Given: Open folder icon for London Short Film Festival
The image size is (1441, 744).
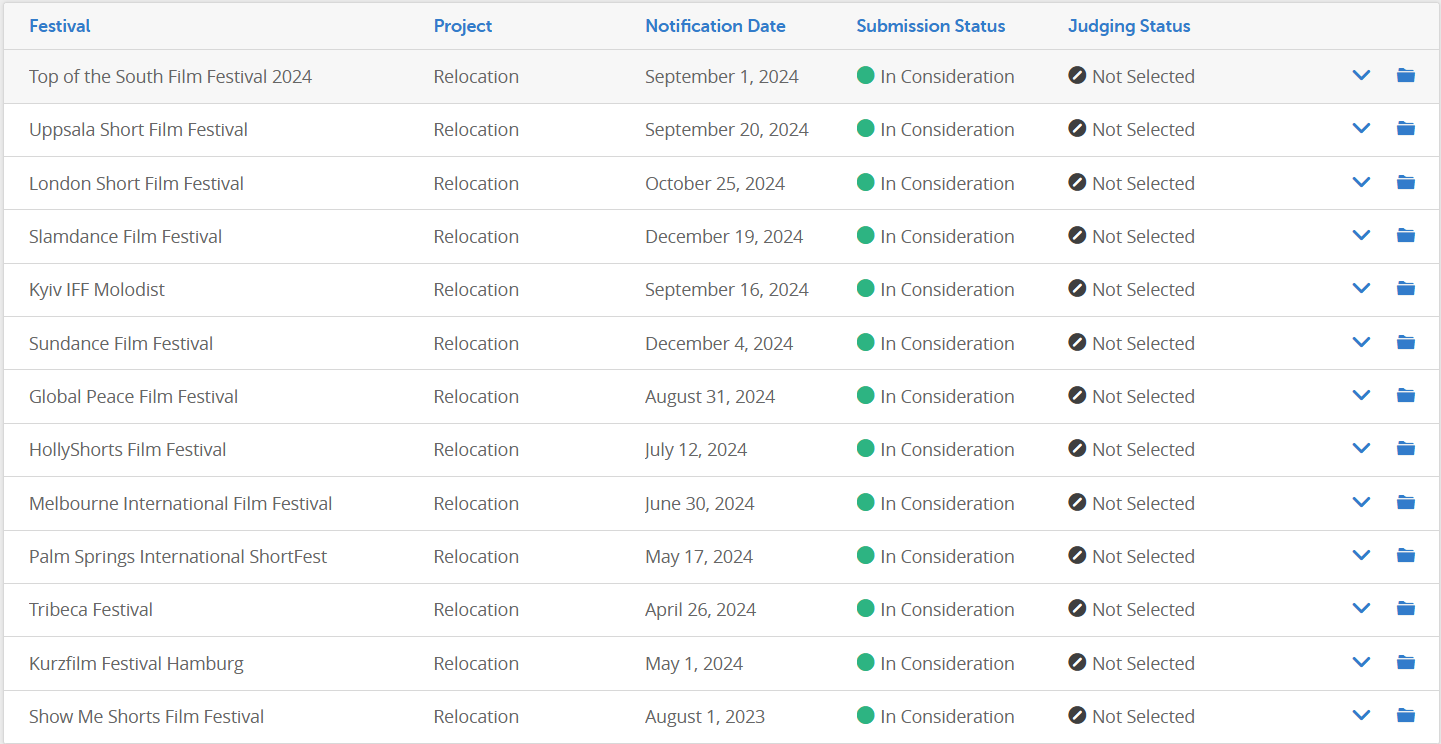Looking at the screenshot, I should 1406,182.
